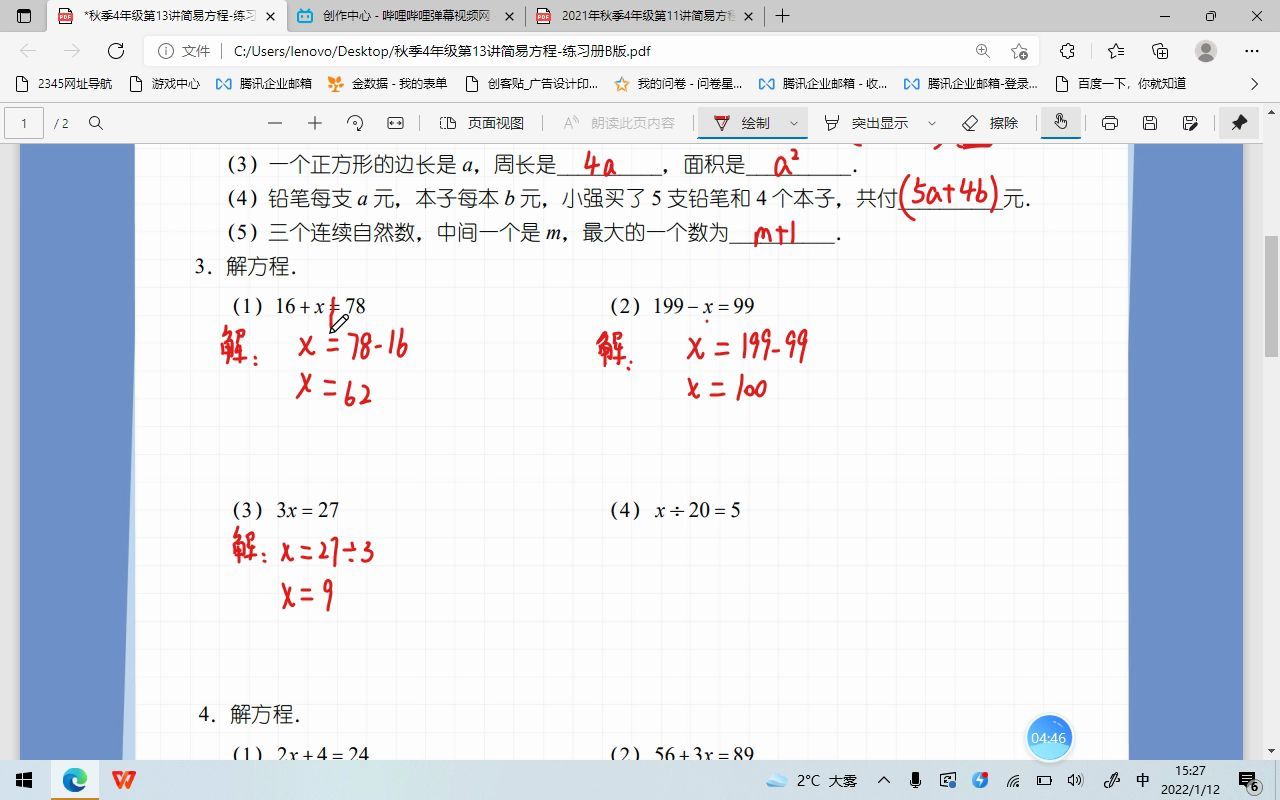
Task: Close the 创作中心 哔哩哔哩 tab
Action: 509,16
